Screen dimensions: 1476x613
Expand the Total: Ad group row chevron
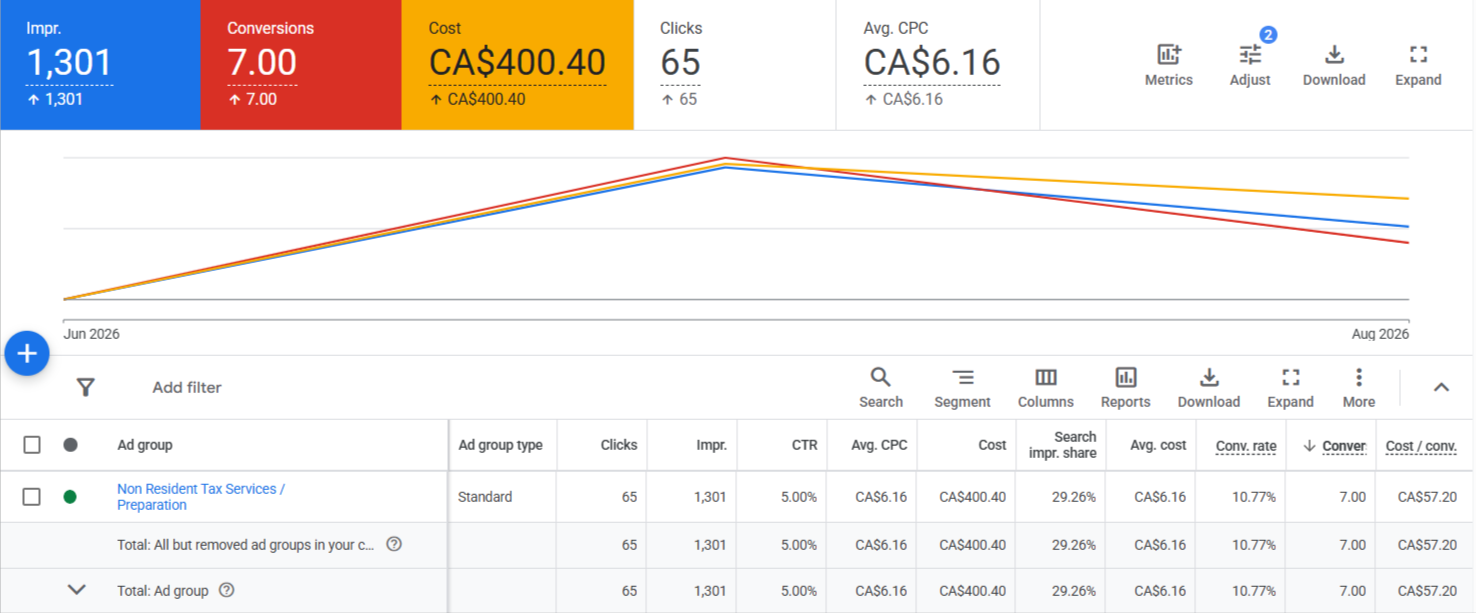point(76,590)
